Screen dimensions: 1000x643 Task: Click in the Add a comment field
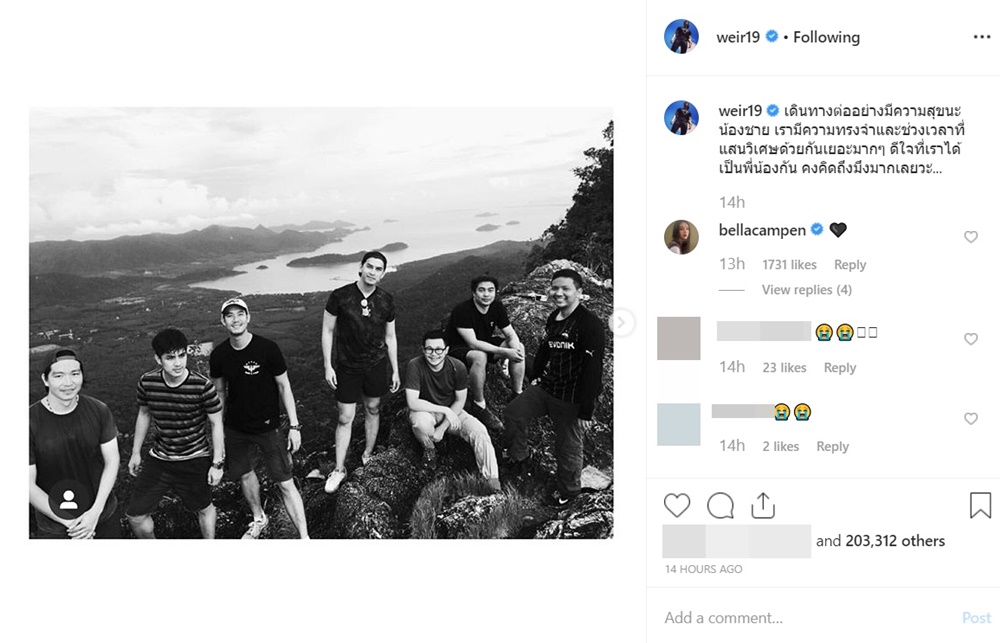point(800,618)
